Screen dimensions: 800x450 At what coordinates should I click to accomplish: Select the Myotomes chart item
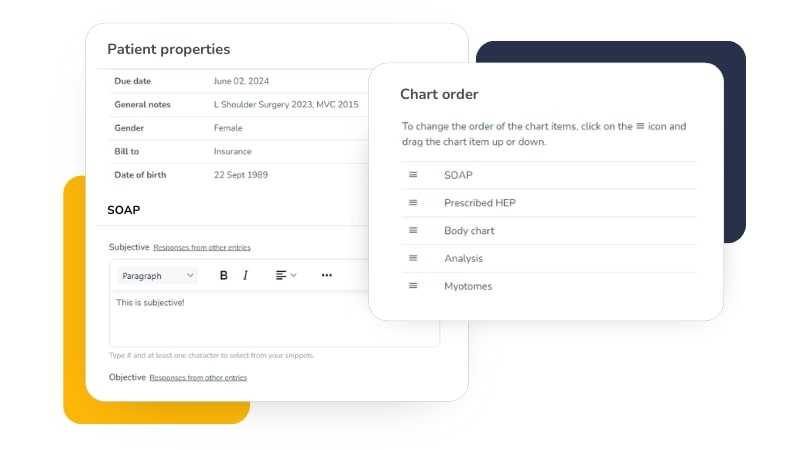click(468, 286)
